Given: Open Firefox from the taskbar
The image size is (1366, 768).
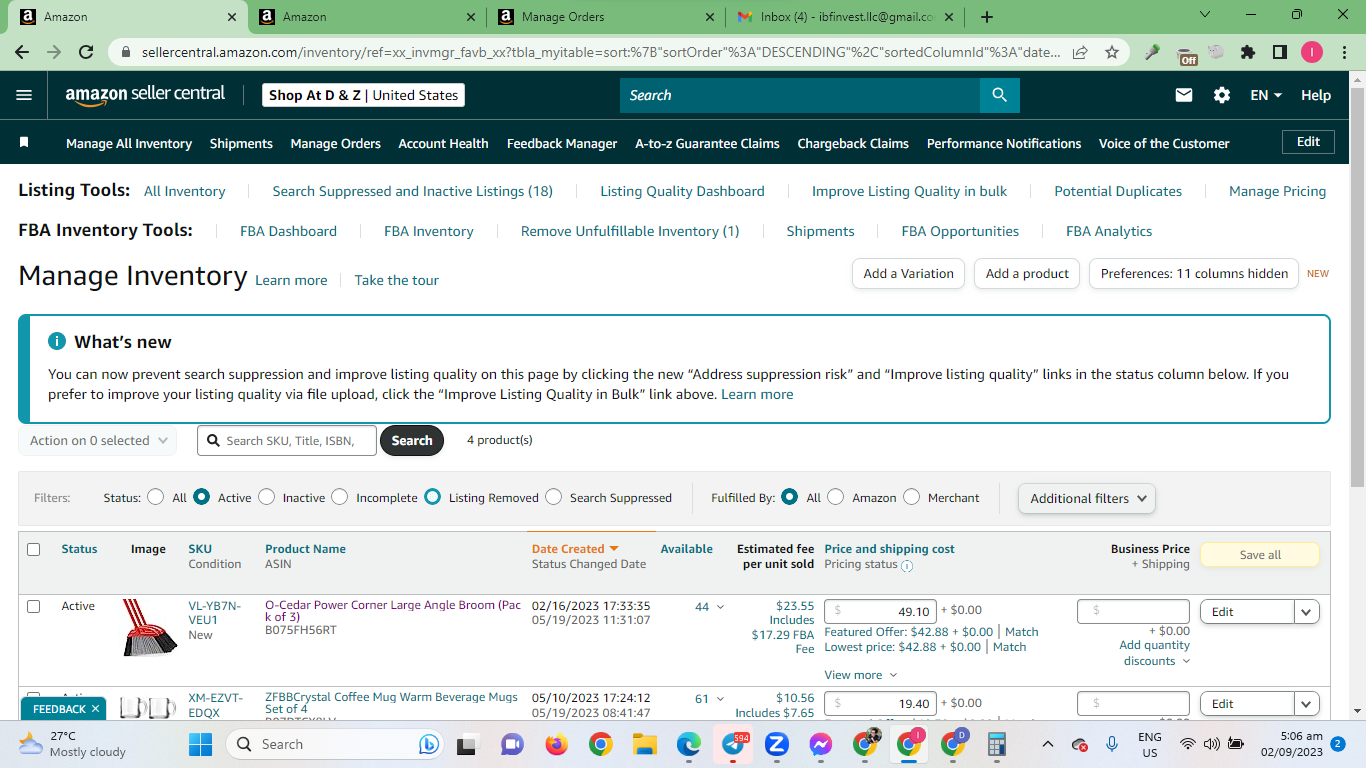Looking at the screenshot, I should (x=556, y=744).
